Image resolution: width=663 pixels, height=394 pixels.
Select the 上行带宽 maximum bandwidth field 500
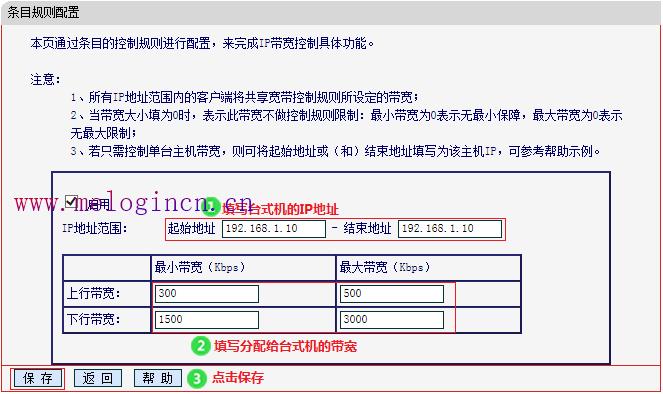tap(392, 294)
